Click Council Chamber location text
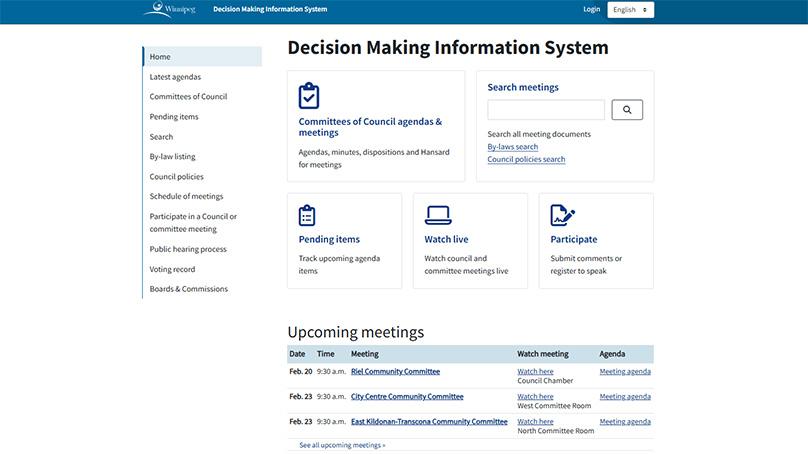Screen dimensions: 808x454 pyautogui.click(x=545, y=381)
